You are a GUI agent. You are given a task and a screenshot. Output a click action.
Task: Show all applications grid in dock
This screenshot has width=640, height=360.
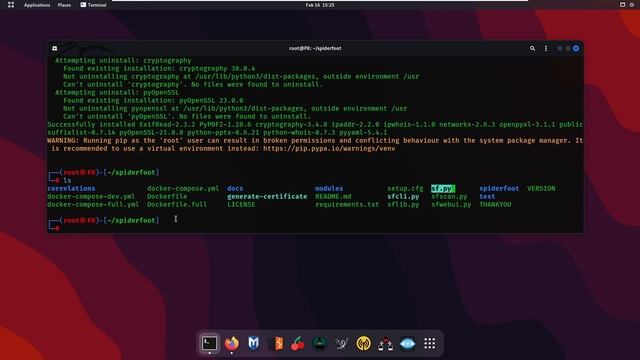click(429, 343)
